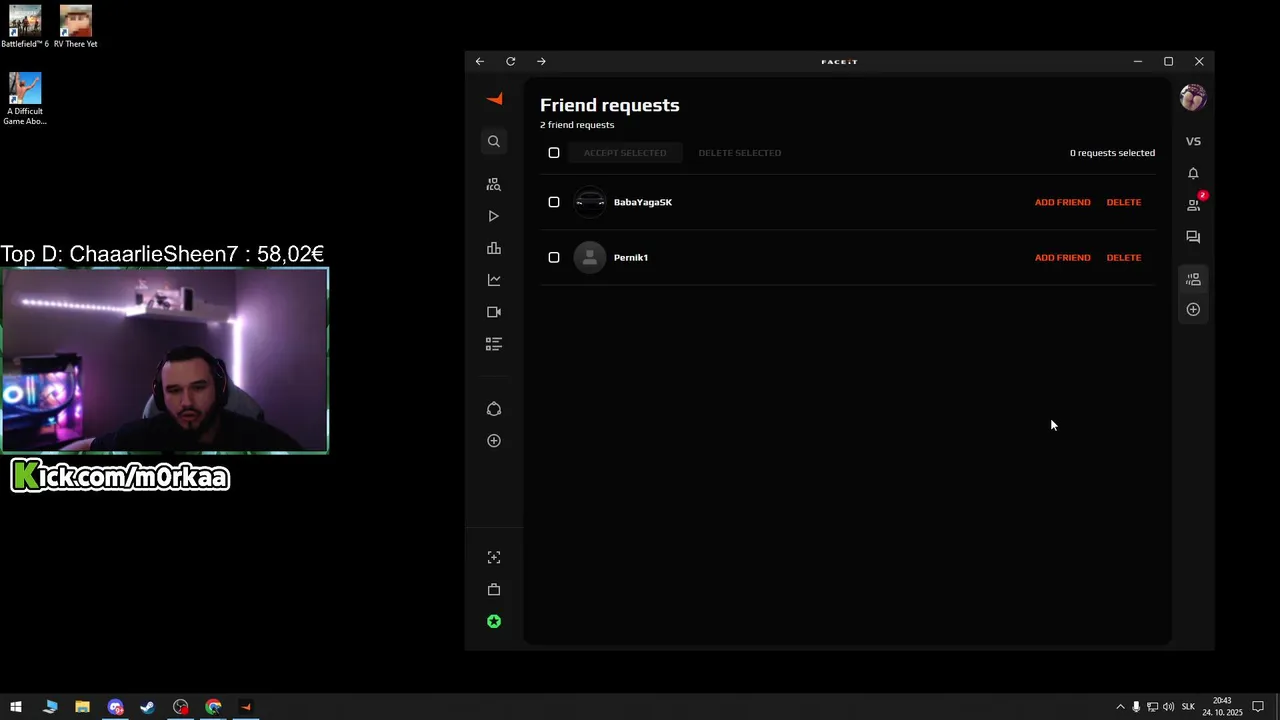Viewport: 1280px width, 720px height.
Task: Click the FACEIT taskbar icon
Action: click(x=246, y=707)
